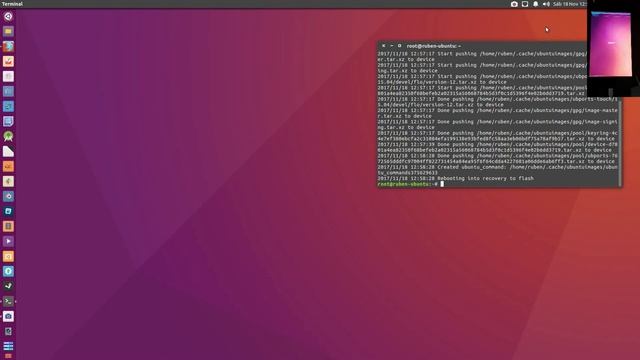
Task: Click the Terminal label in top panel
Action: (12, 4)
